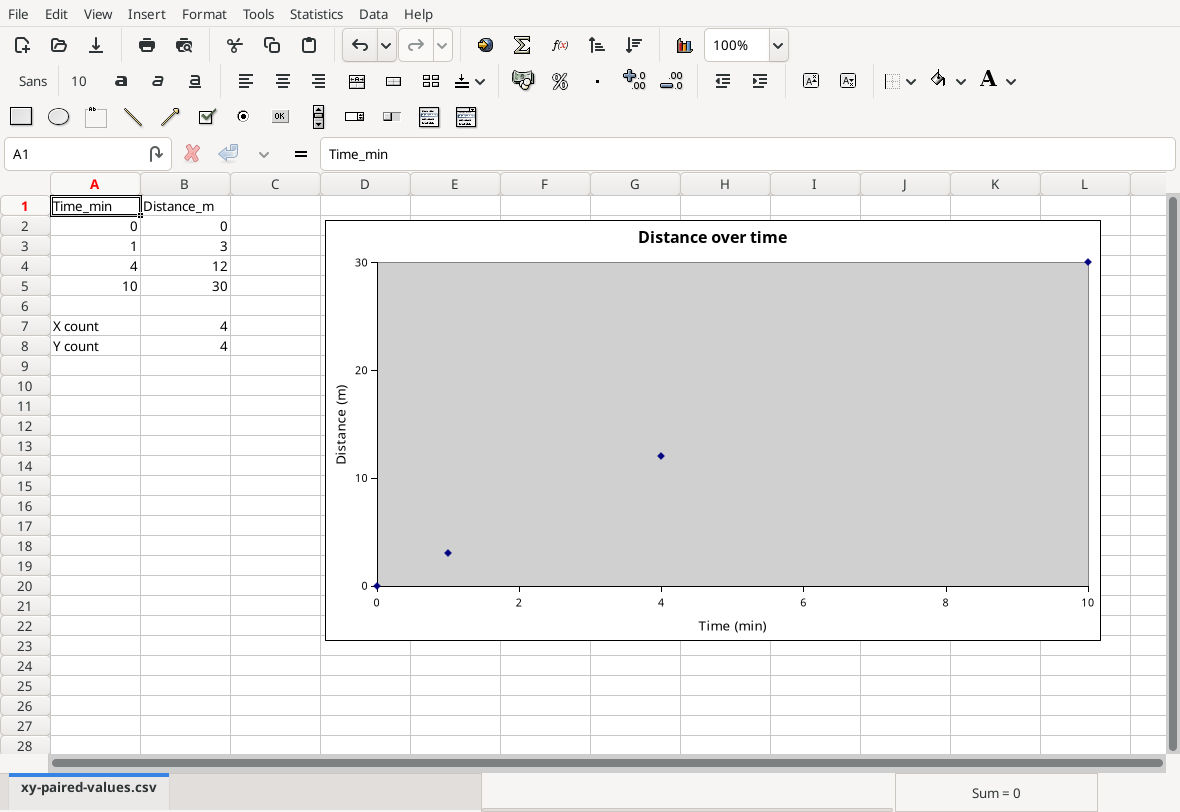Start a formula with equals button

pos(300,154)
